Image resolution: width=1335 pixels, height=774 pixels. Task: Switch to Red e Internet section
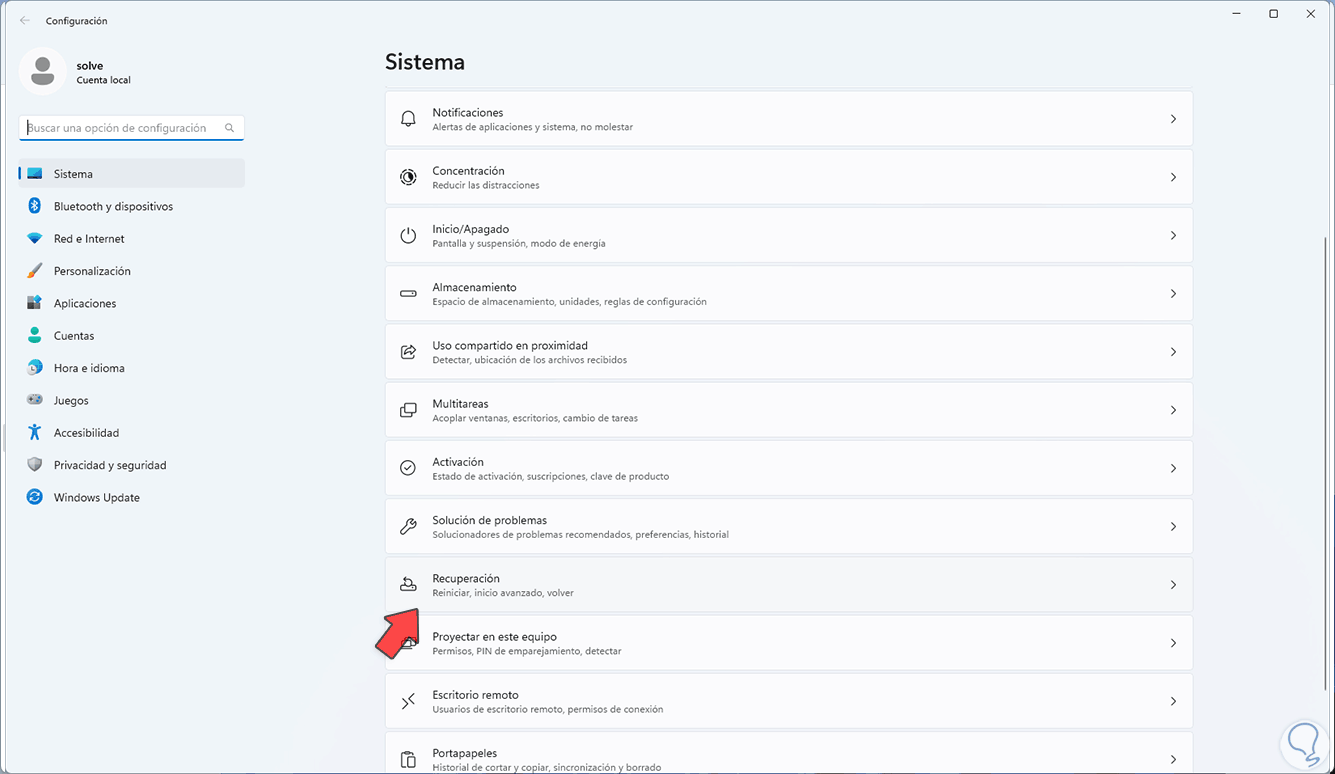point(89,239)
